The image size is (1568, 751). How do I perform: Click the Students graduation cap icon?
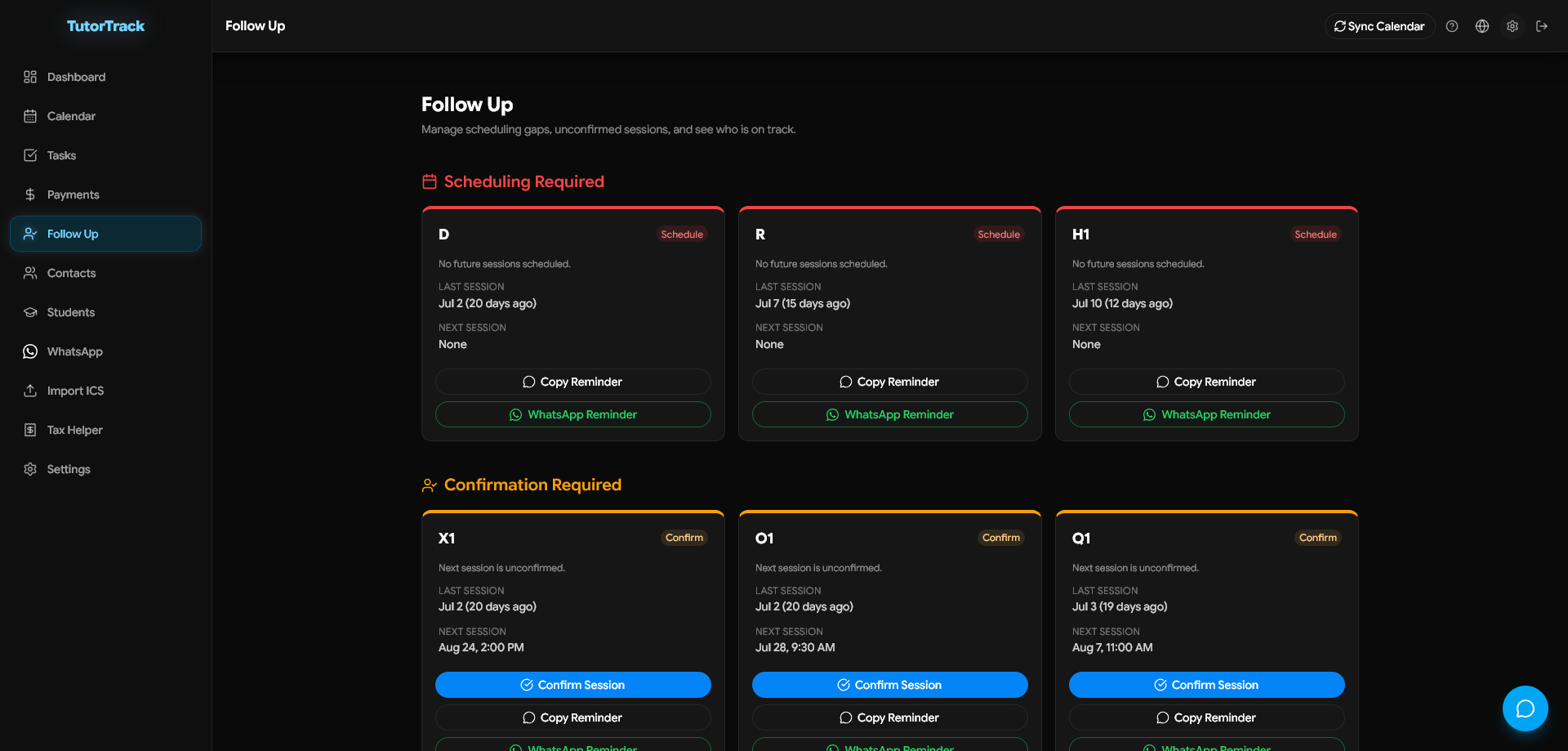[30, 312]
